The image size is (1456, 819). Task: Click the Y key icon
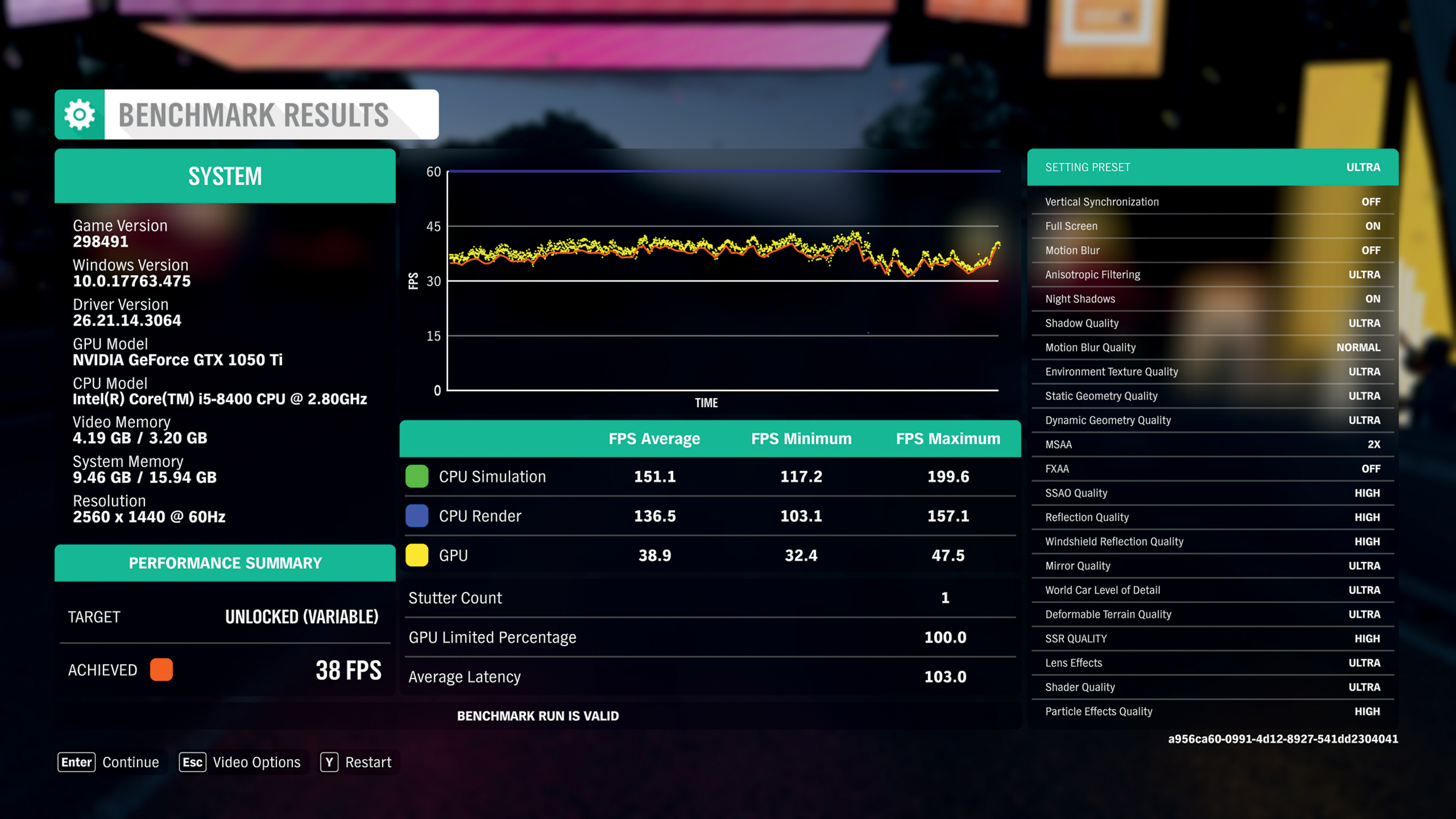click(x=329, y=762)
